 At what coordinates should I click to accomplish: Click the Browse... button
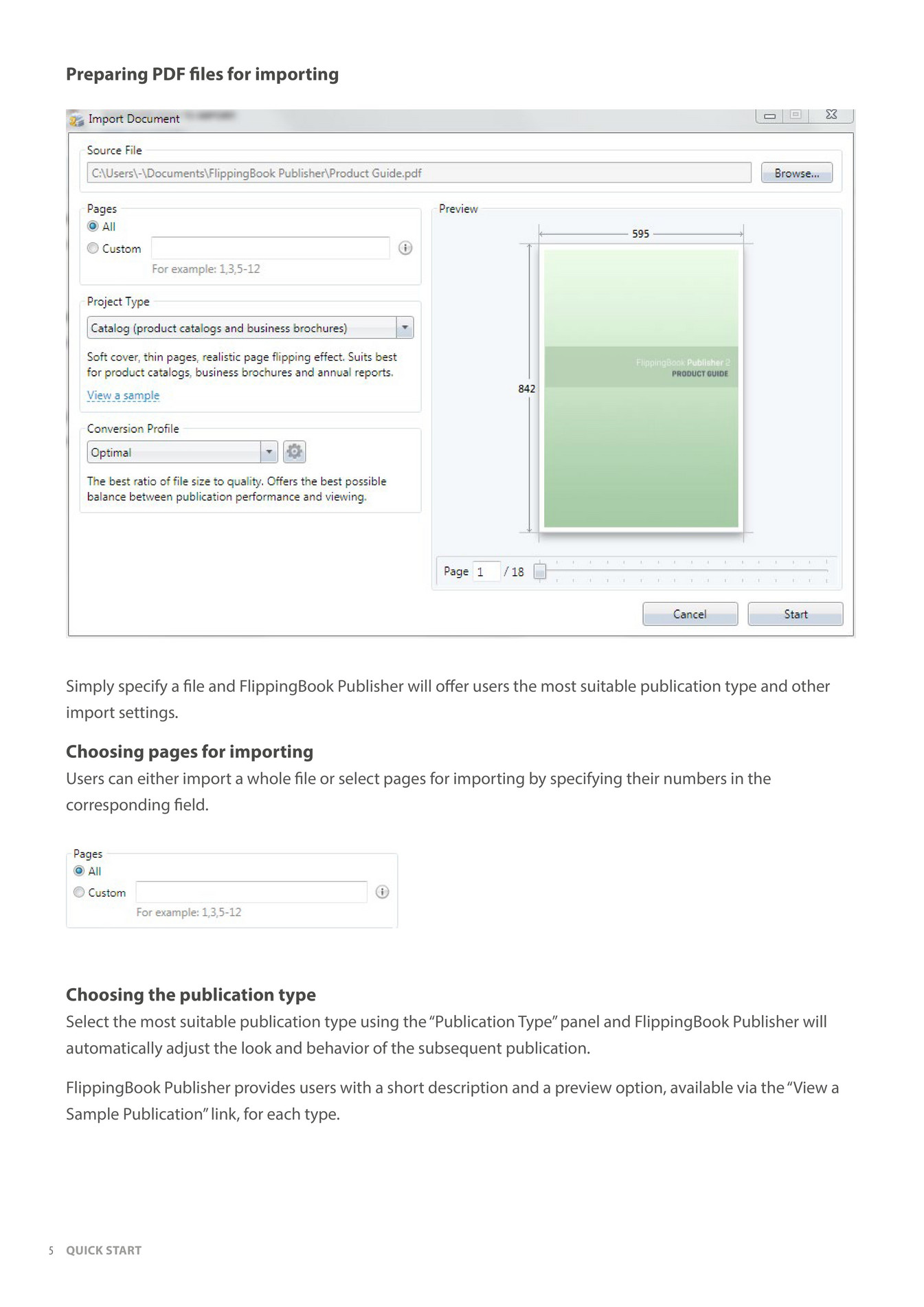(x=796, y=173)
